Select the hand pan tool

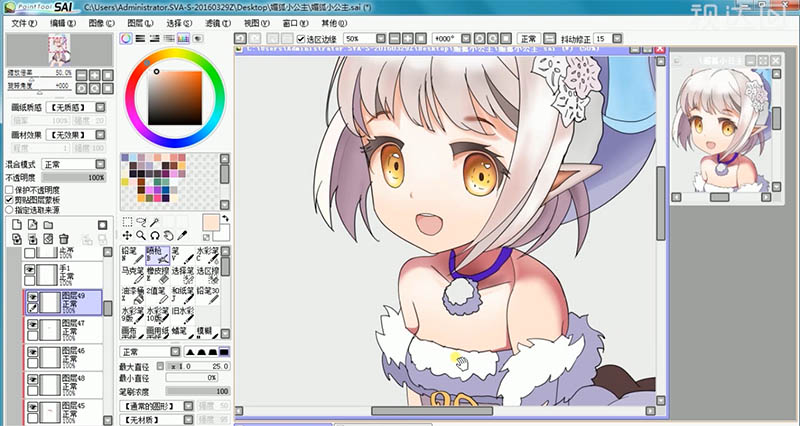168,236
